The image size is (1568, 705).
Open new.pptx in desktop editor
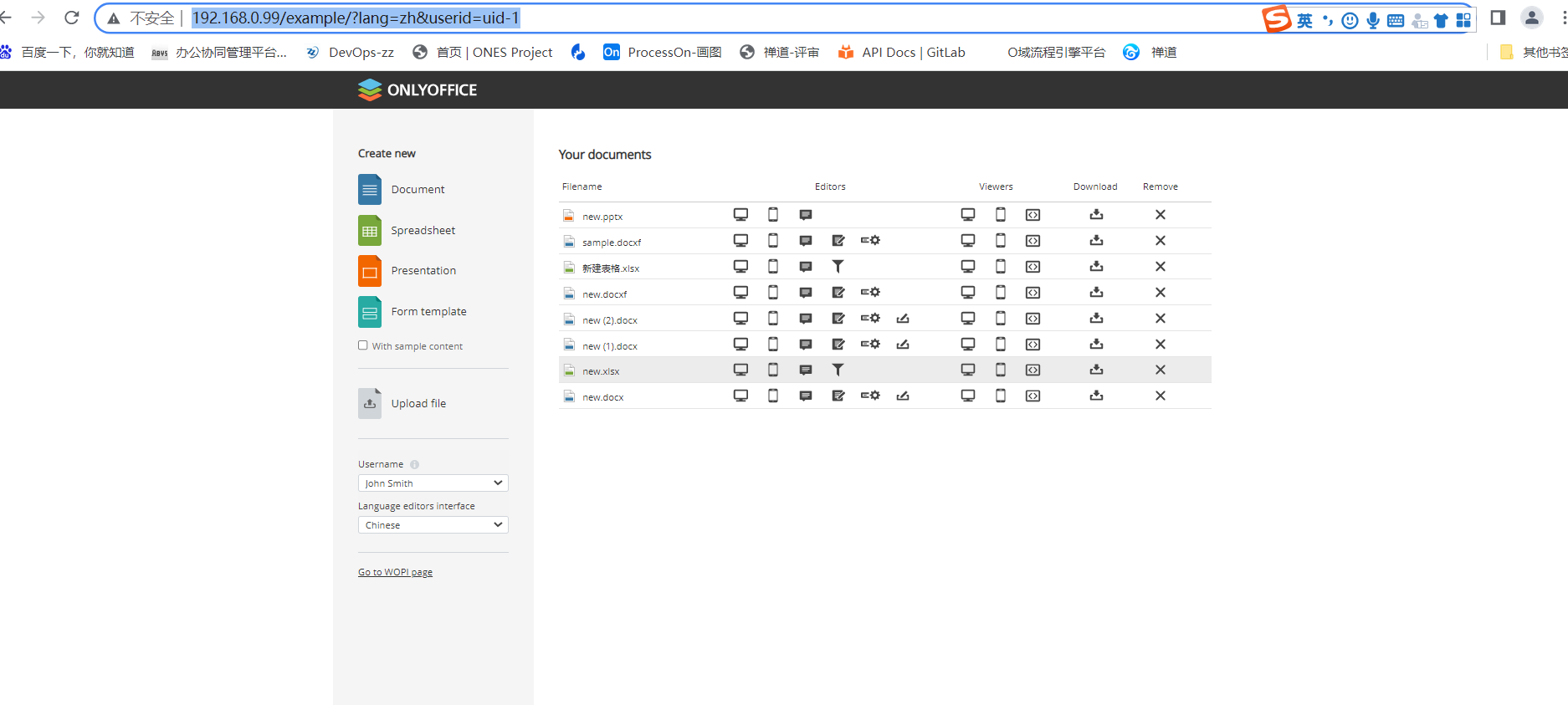click(740, 215)
